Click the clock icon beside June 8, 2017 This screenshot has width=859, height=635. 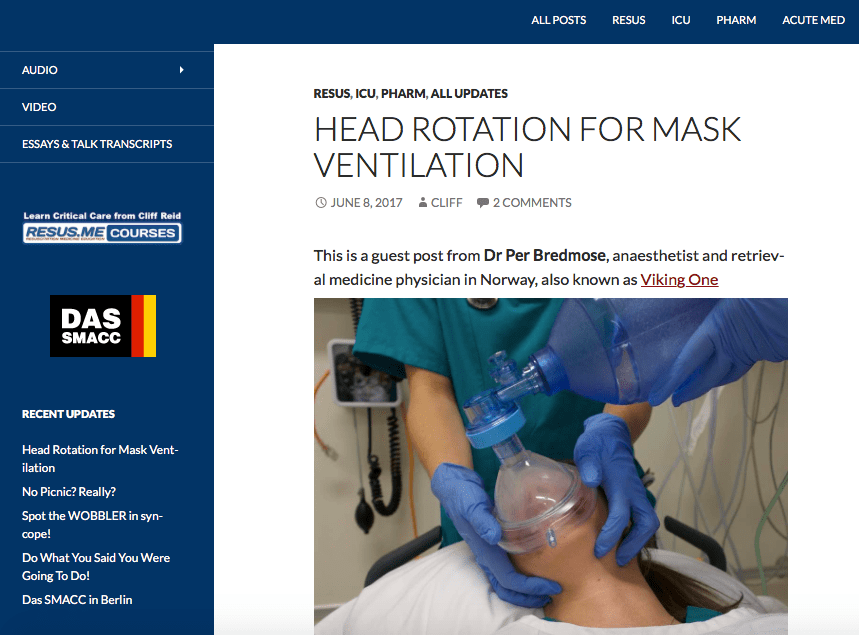pos(320,203)
